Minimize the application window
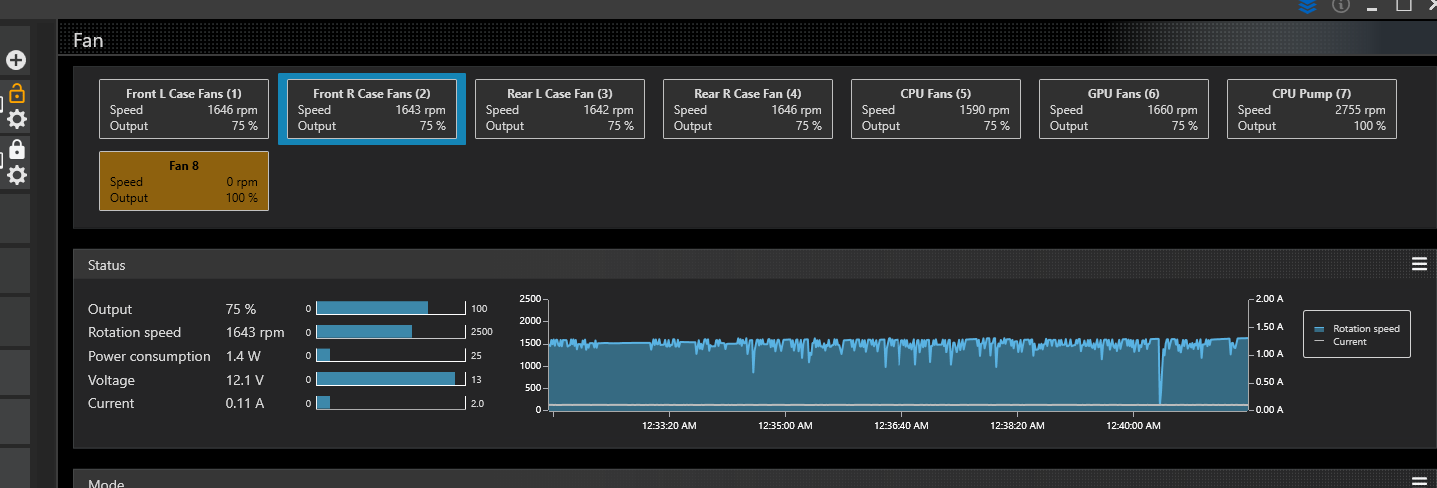 1373,7
